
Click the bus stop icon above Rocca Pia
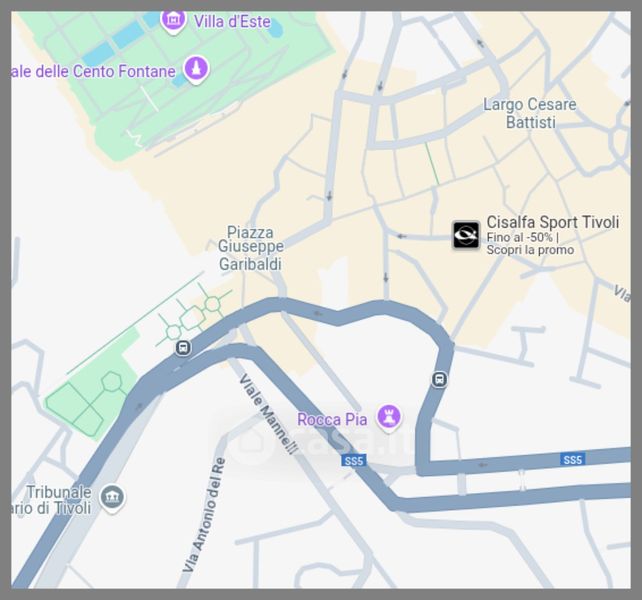click(439, 379)
